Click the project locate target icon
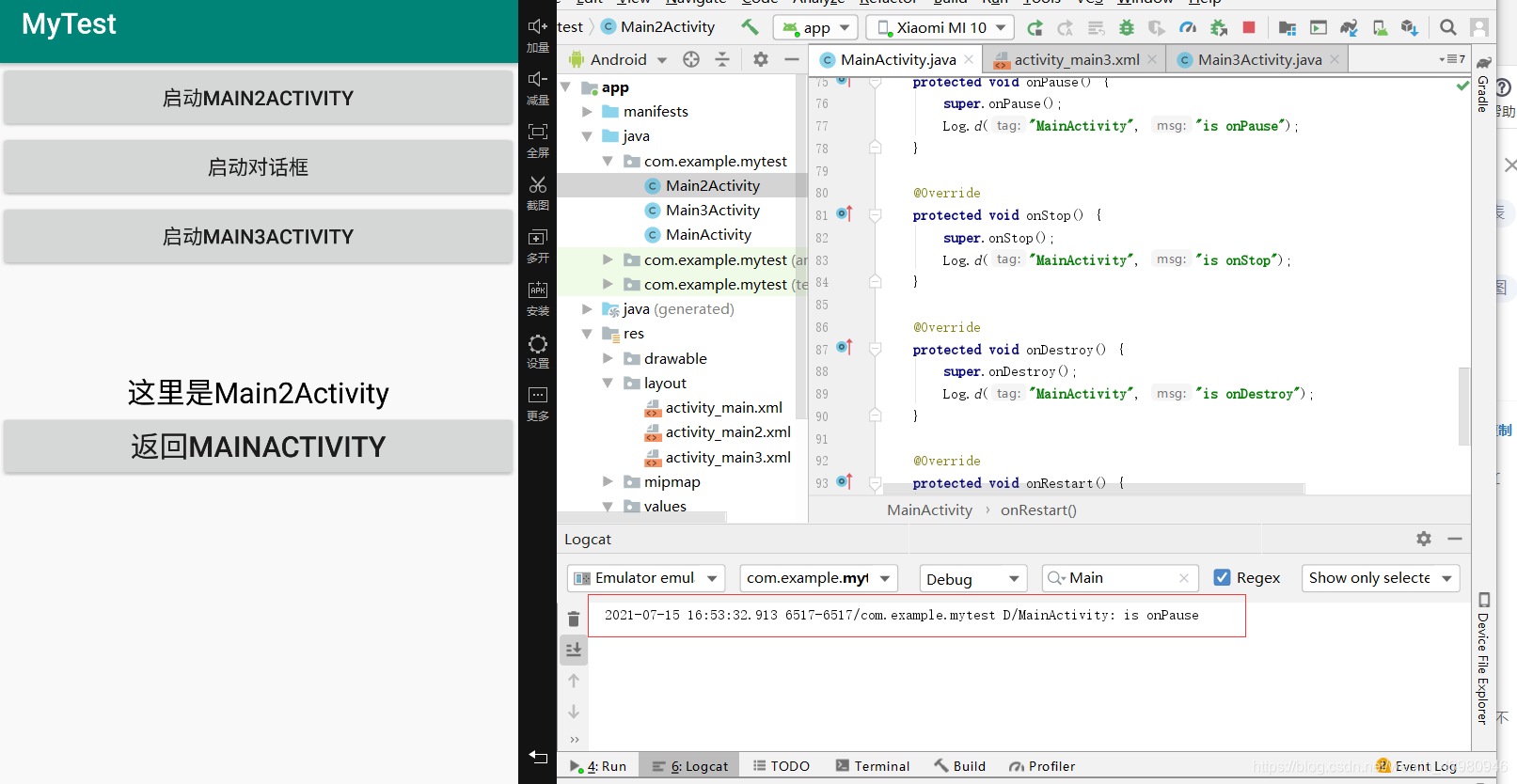 click(691, 59)
